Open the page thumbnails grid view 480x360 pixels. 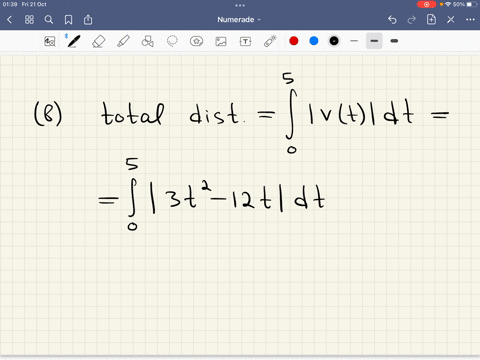click(x=29, y=20)
